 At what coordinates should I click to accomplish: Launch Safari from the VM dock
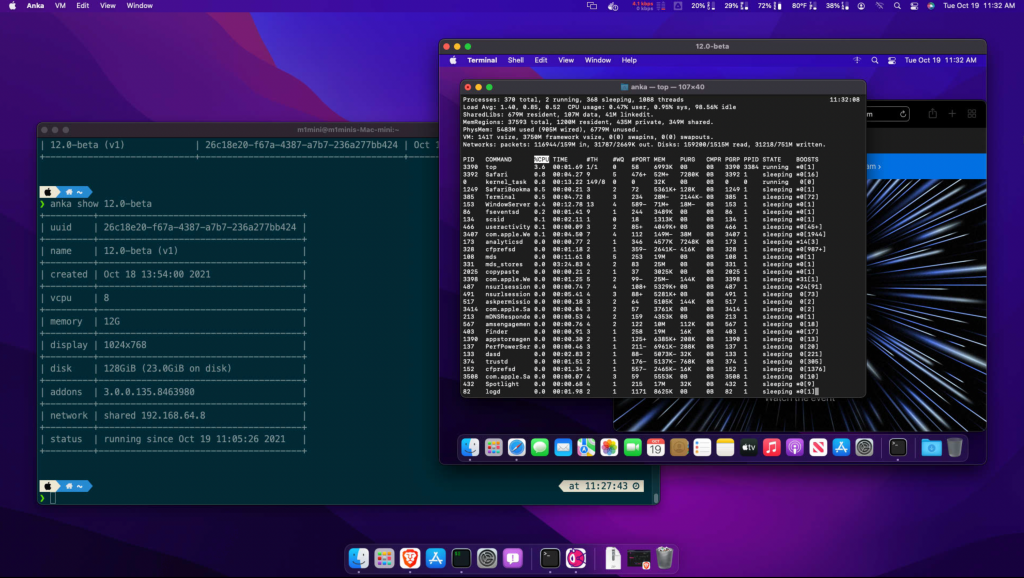pos(517,447)
